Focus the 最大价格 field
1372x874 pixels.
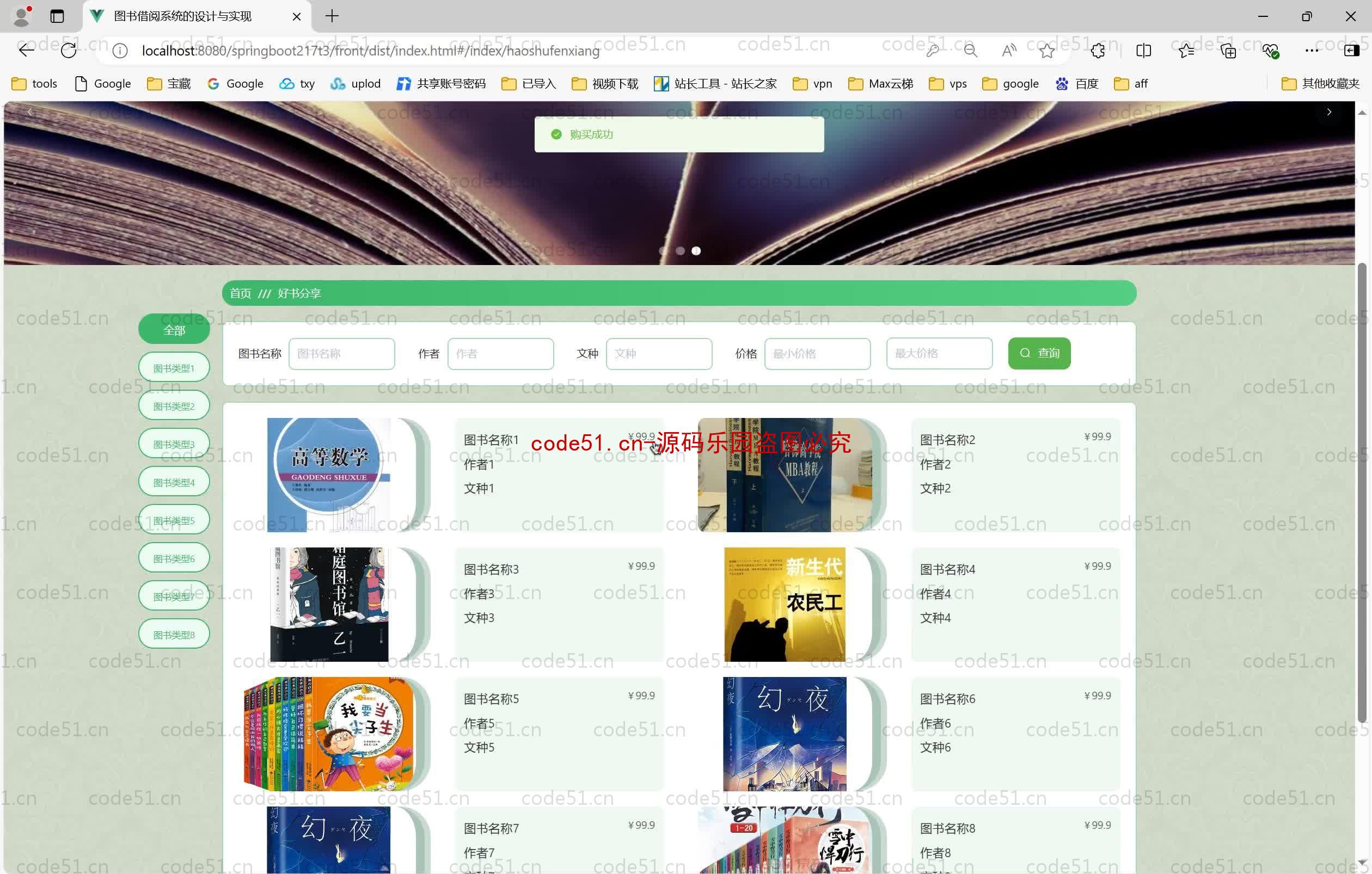(x=940, y=354)
